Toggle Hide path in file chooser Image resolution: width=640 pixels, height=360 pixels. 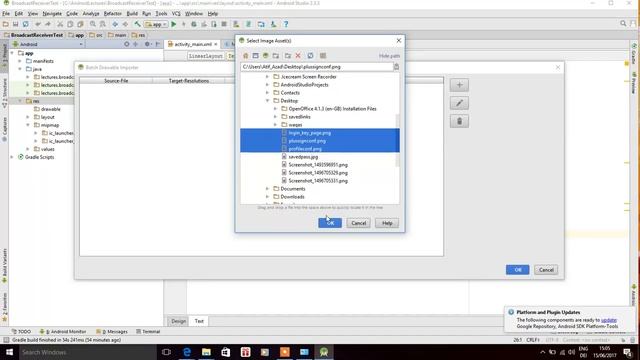click(389, 56)
